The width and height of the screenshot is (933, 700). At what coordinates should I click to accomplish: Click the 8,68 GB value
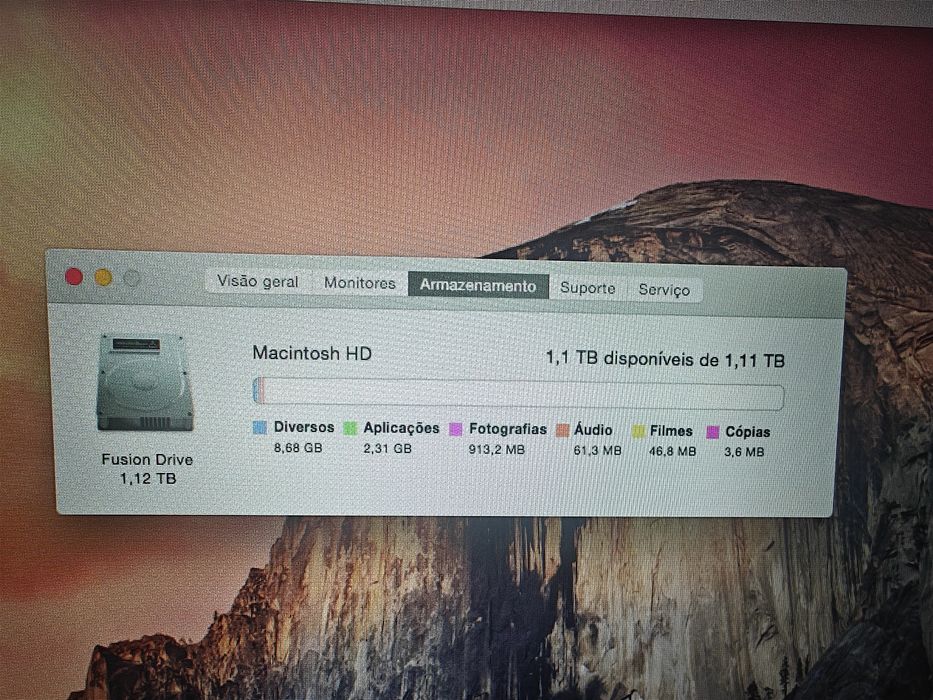click(298, 447)
